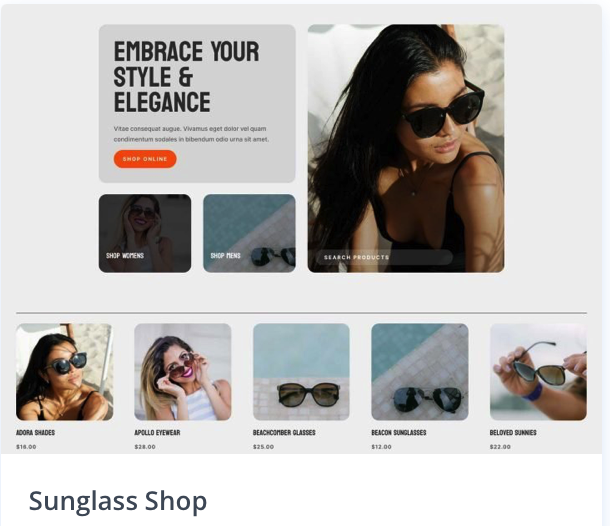
Task: Select the Beloved Sunnies product image
Action: (x=538, y=372)
